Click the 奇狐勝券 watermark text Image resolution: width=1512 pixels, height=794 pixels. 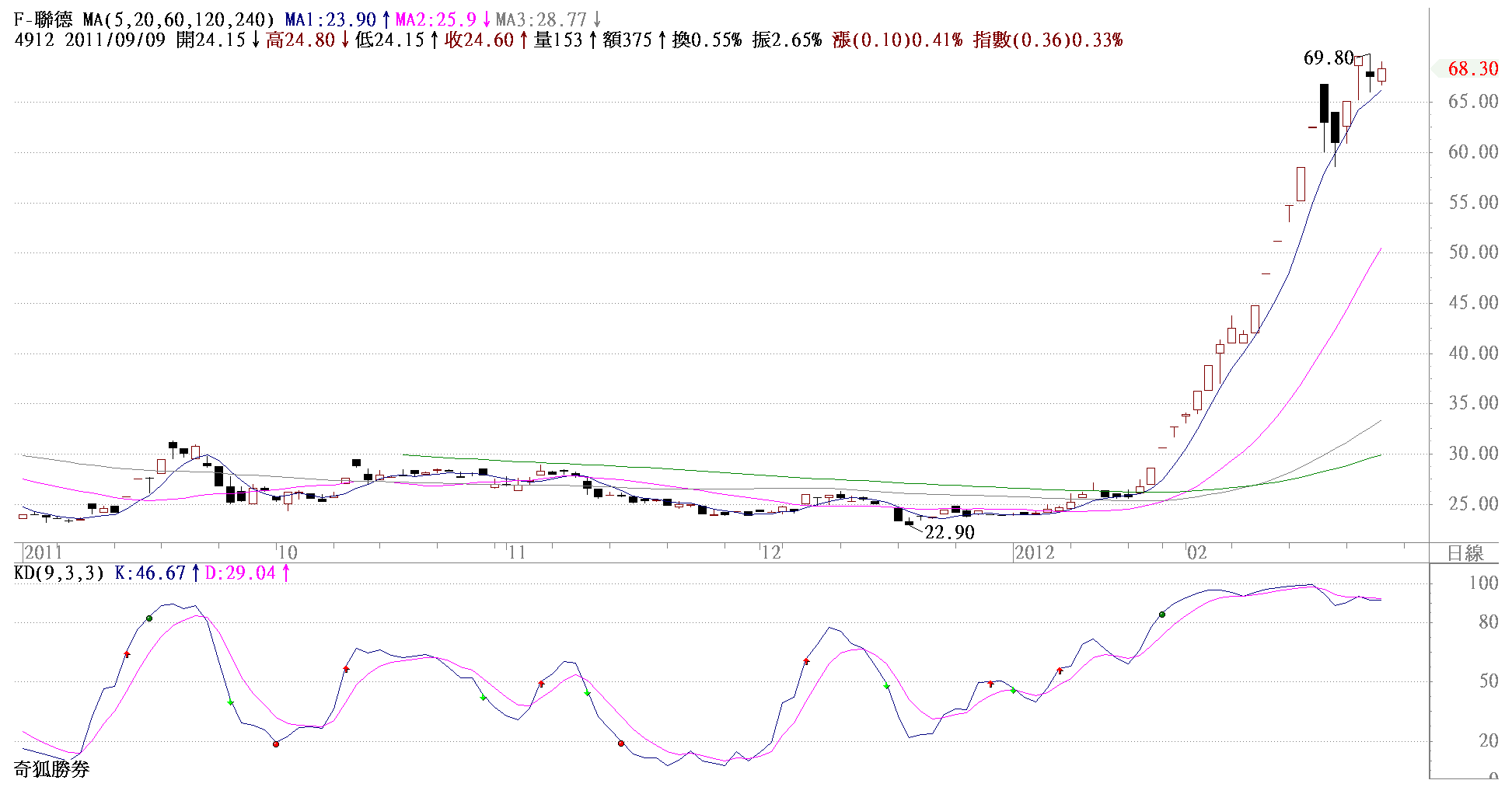click(52, 769)
